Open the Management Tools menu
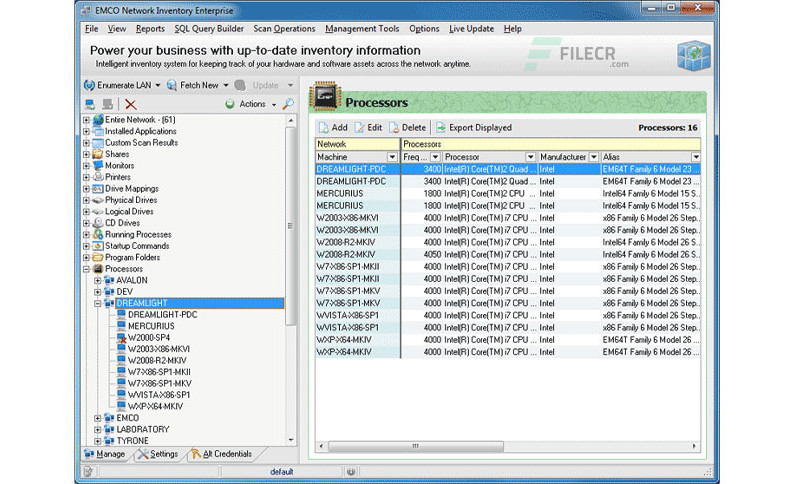 pos(362,29)
